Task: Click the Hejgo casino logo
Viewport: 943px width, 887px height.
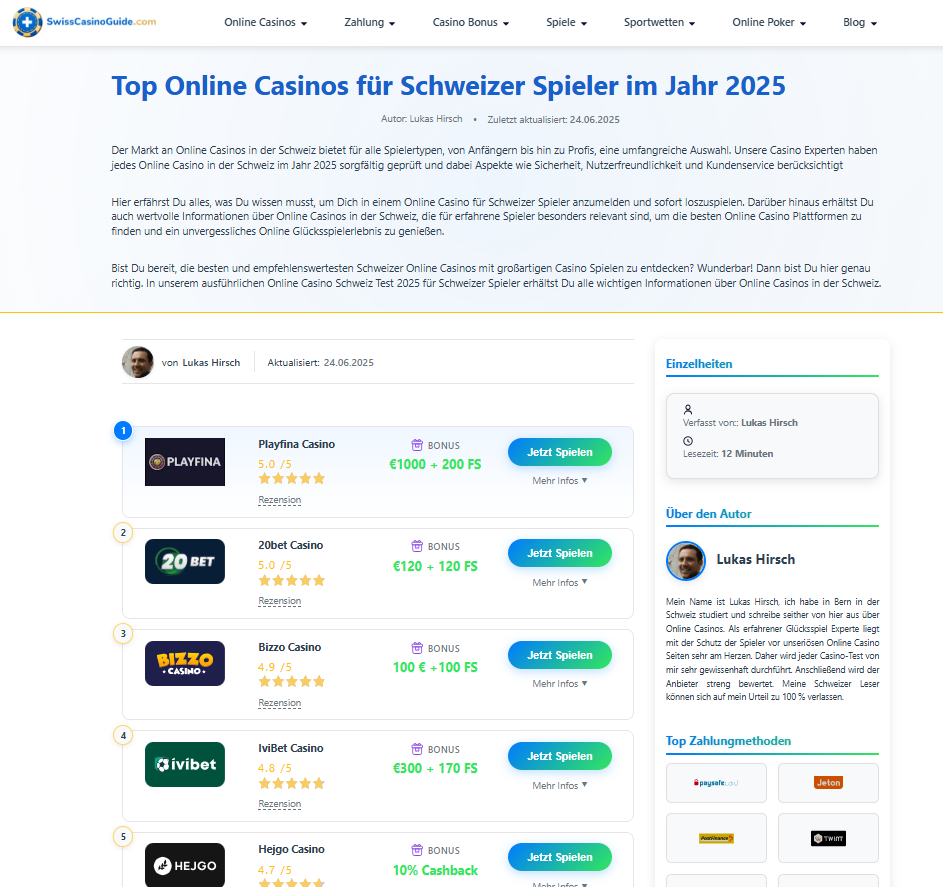Action: (x=185, y=865)
